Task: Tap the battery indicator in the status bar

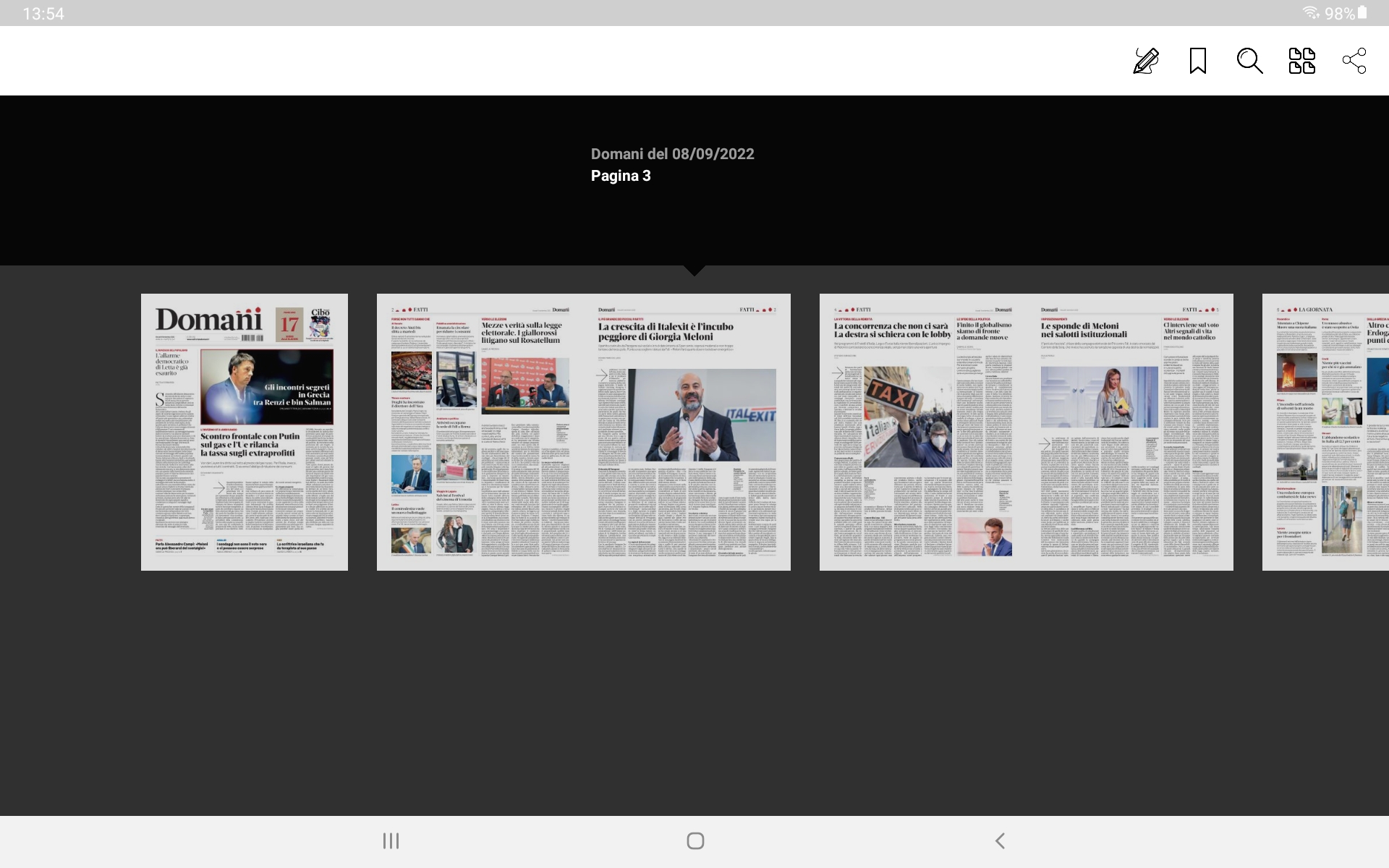Action: [1362, 13]
